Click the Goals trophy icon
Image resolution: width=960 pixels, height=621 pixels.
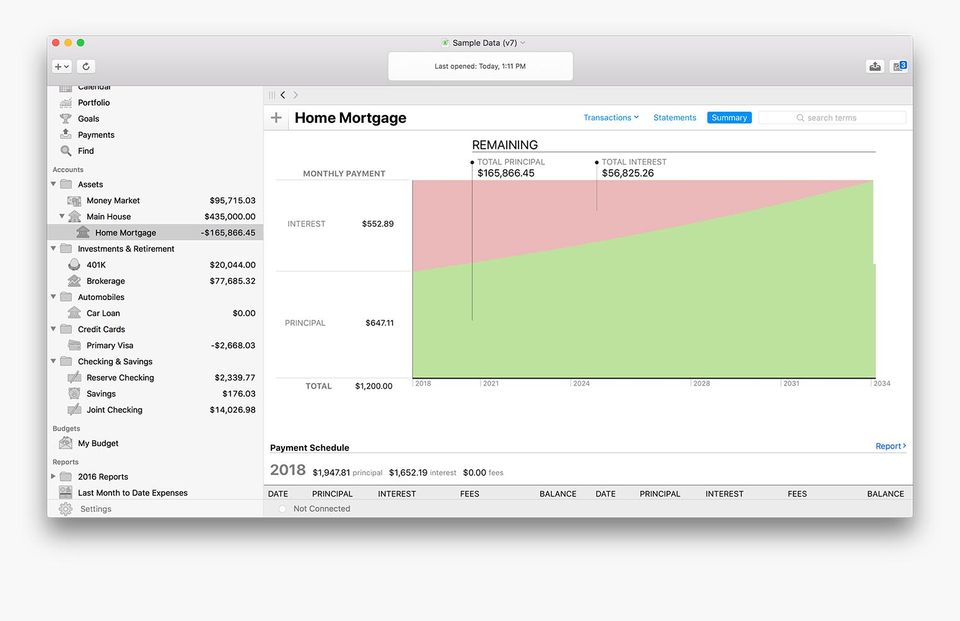tap(66, 119)
